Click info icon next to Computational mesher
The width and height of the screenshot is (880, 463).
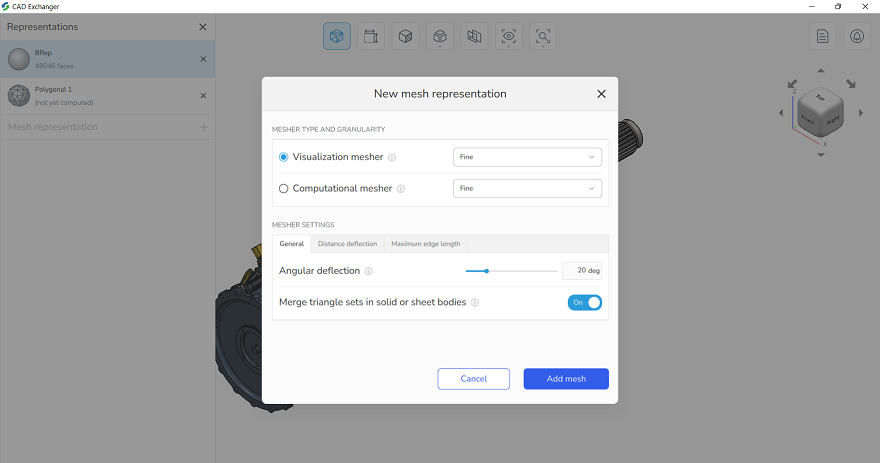tap(401, 189)
